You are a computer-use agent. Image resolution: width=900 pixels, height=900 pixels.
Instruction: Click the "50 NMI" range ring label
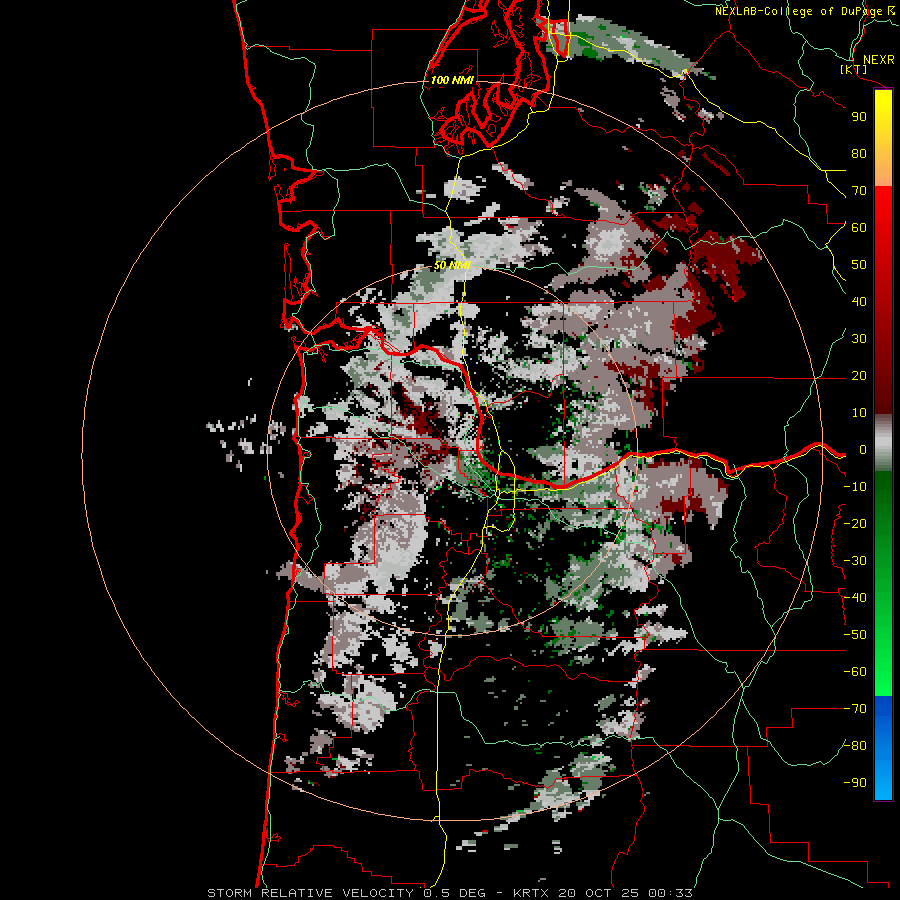click(x=452, y=265)
